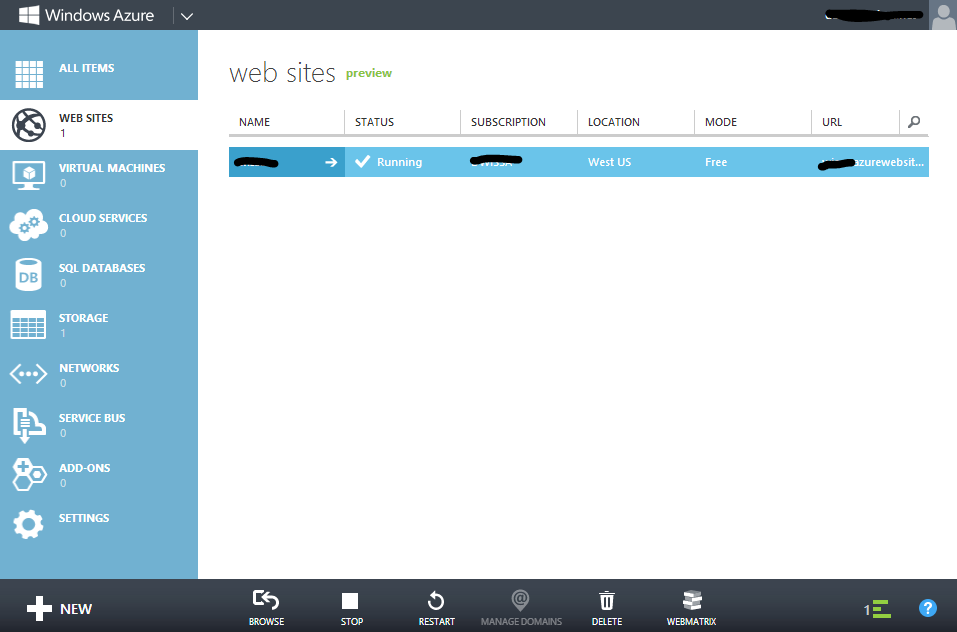Click the MANAGE DOMAINS command icon

tap(521, 600)
